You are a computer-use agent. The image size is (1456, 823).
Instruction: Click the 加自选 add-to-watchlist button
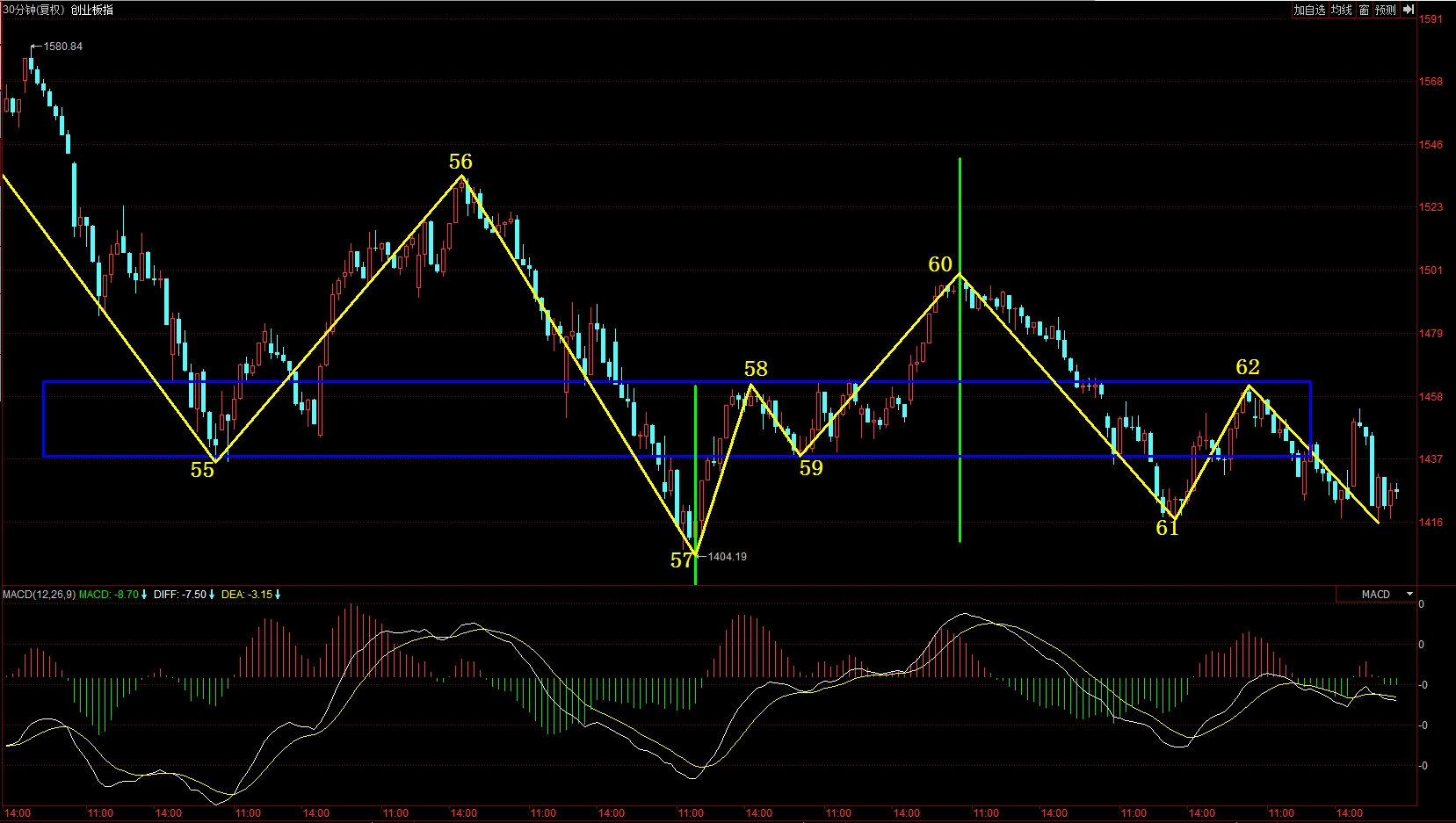pyautogui.click(x=1308, y=10)
